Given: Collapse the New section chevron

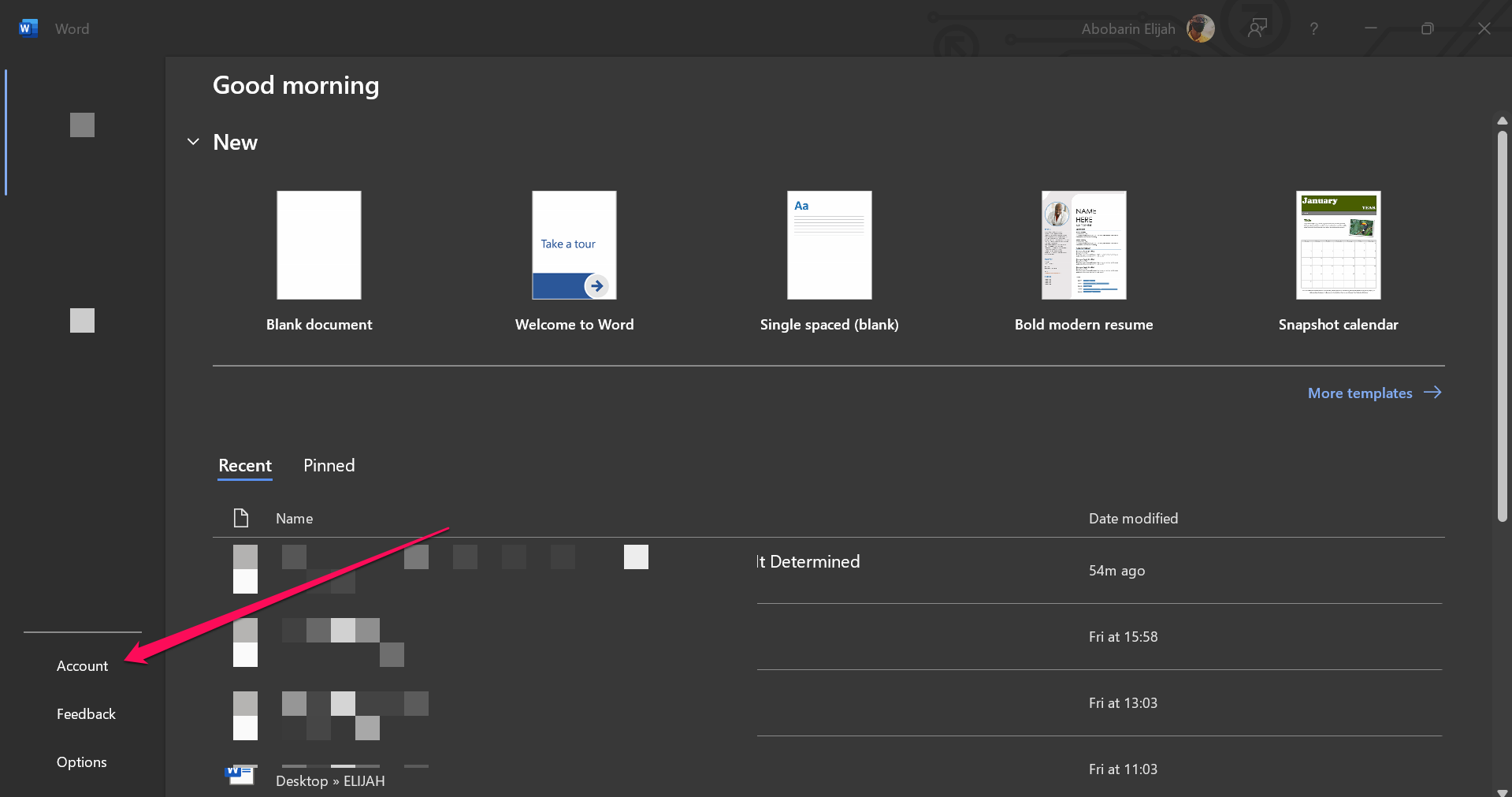Looking at the screenshot, I should tap(193, 142).
